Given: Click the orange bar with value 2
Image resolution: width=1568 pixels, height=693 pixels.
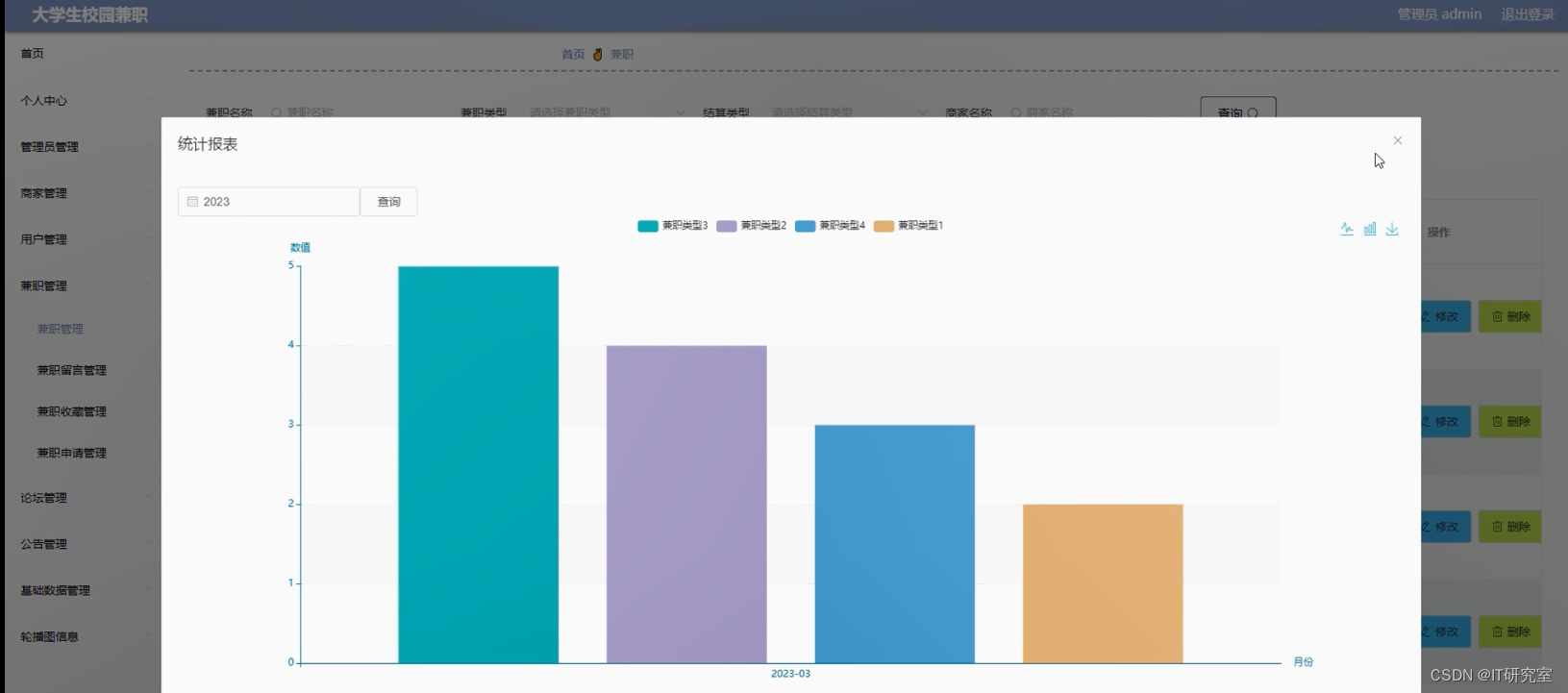Looking at the screenshot, I should pyautogui.click(x=1103, y=583).
